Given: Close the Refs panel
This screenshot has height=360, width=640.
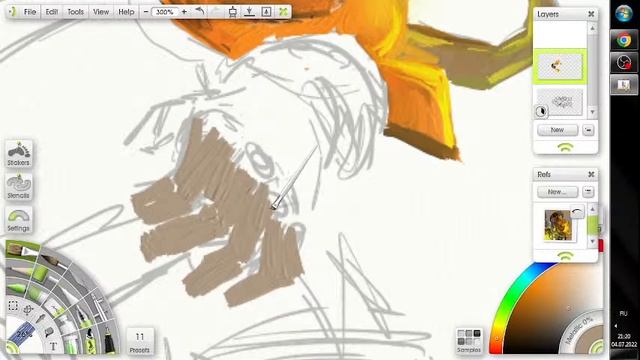Looking at the screenshot, I should tap(591, 174).
